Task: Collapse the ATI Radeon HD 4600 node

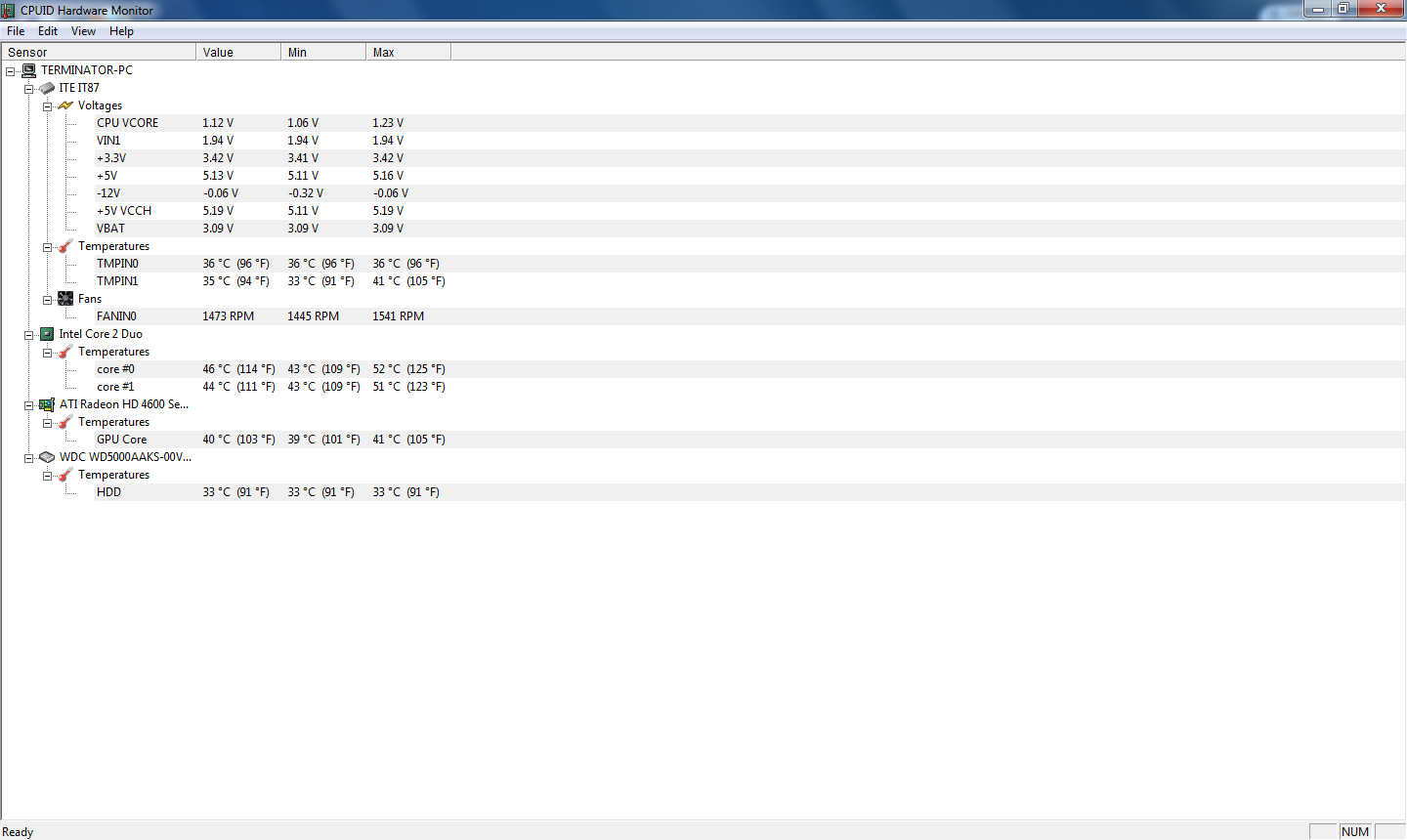Action: pyautogui.click(x=29, y=405)
